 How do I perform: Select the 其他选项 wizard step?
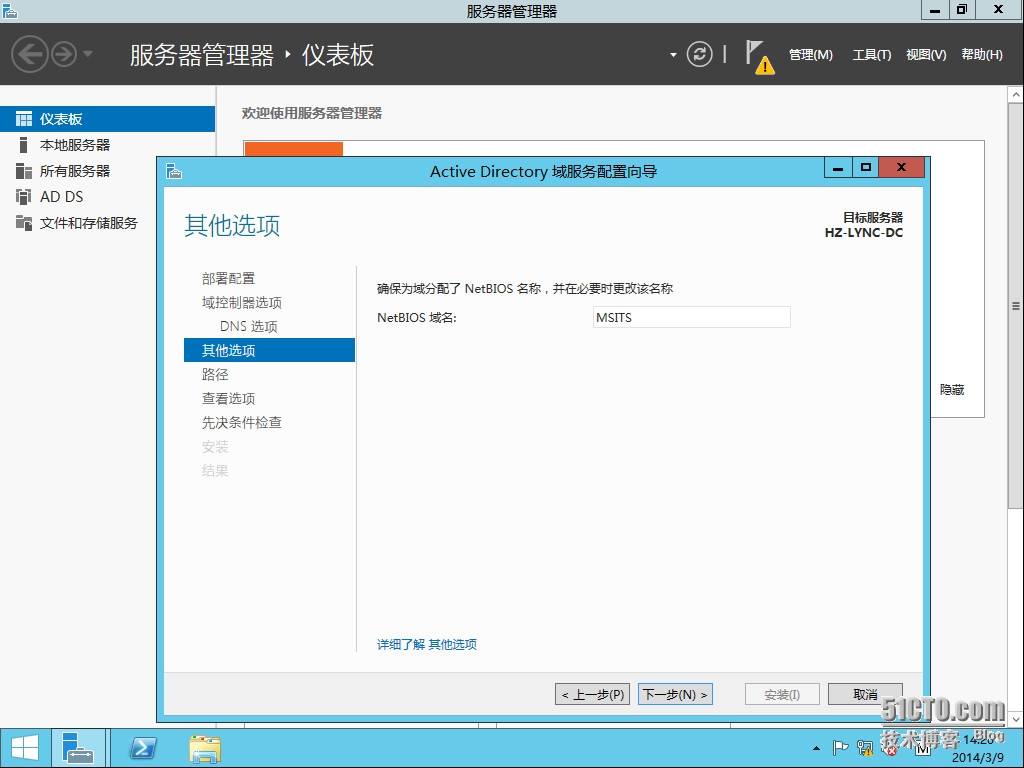[x=269, y=350]
